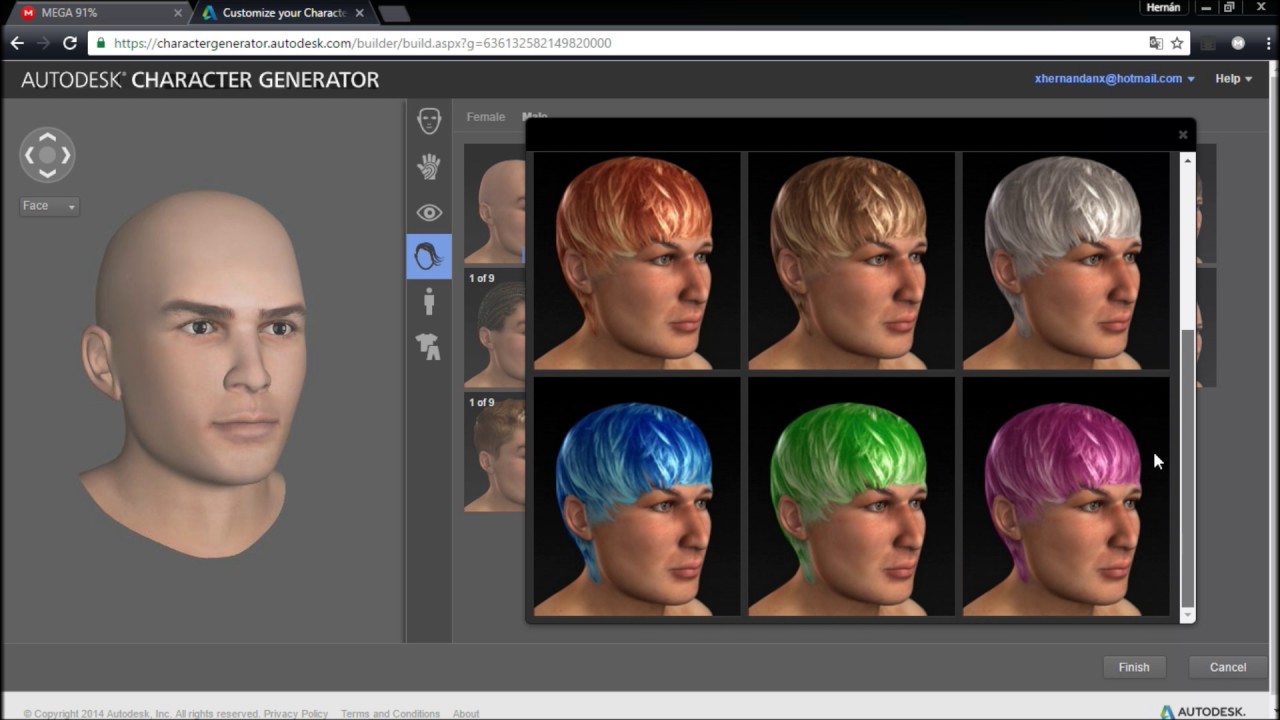Viewport: 1280px width, 720px height.
Task: Go back in browser history
Action: [17, 43]
